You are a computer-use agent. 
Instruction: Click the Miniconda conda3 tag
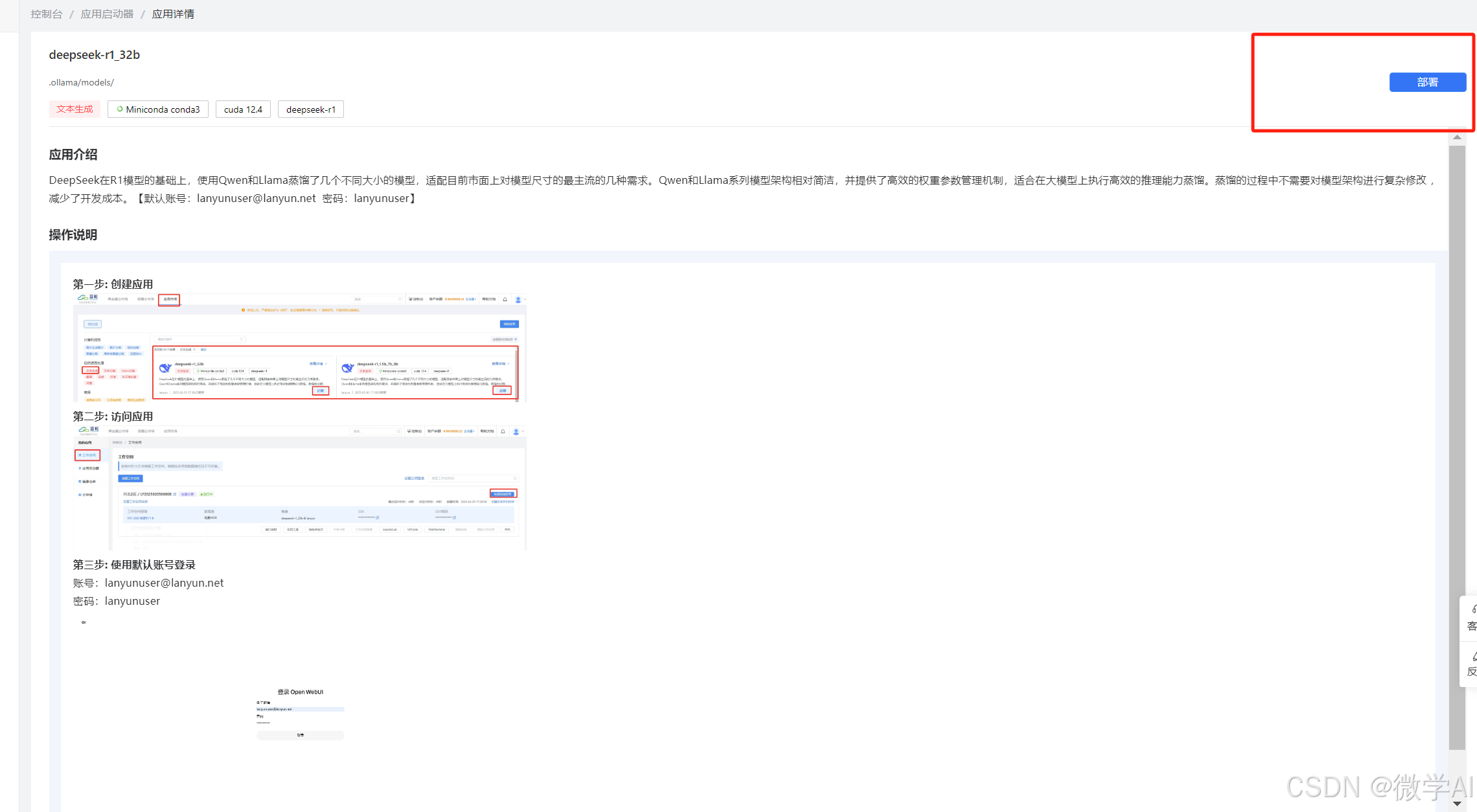pyautogui.click(x=163, y=109)
